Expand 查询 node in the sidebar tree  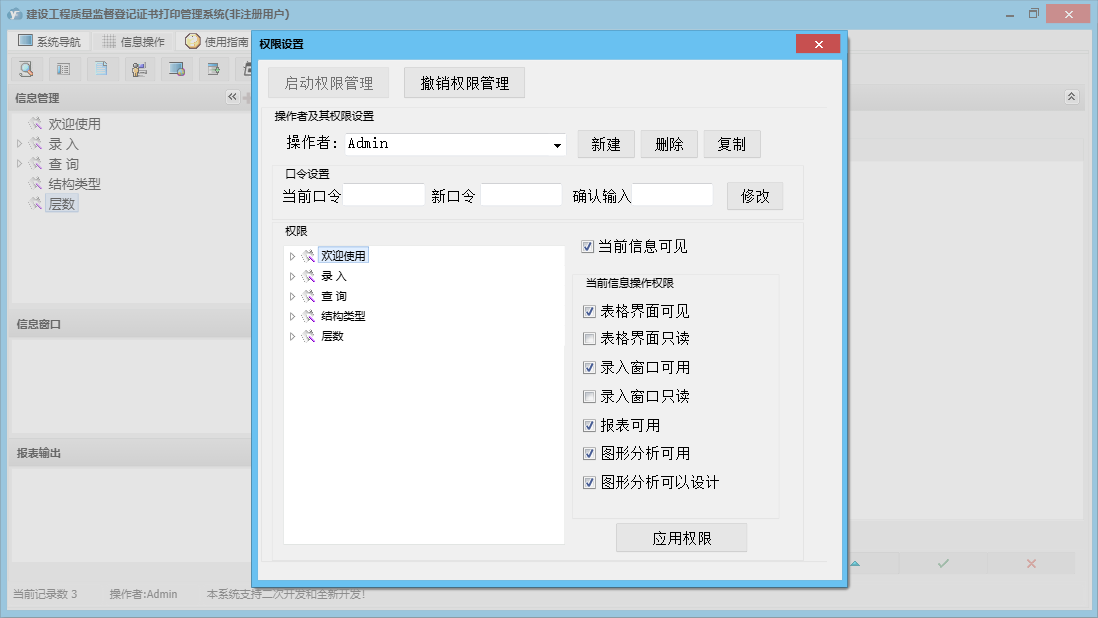tap(19, 164)
